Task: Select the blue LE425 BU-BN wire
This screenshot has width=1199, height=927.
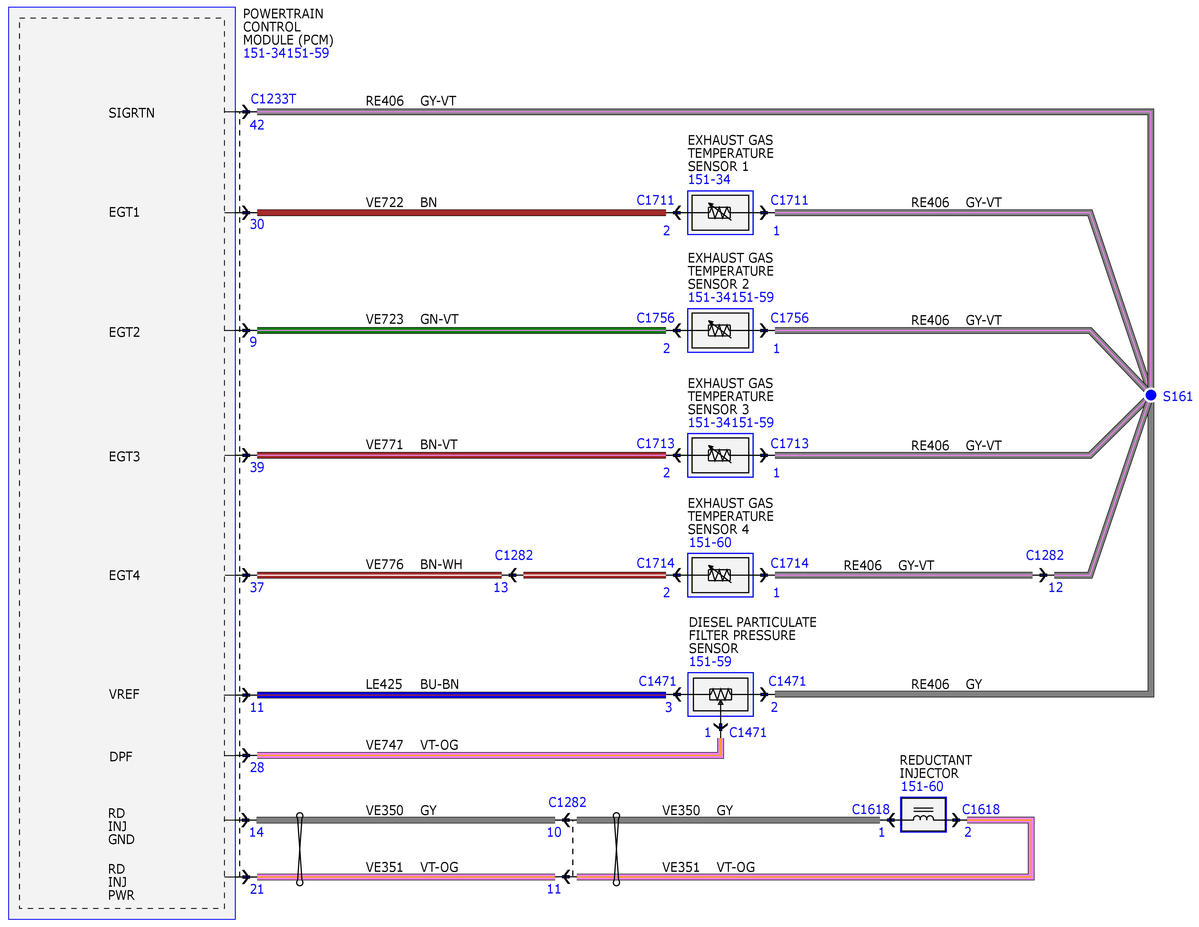Action: point(461,695)
